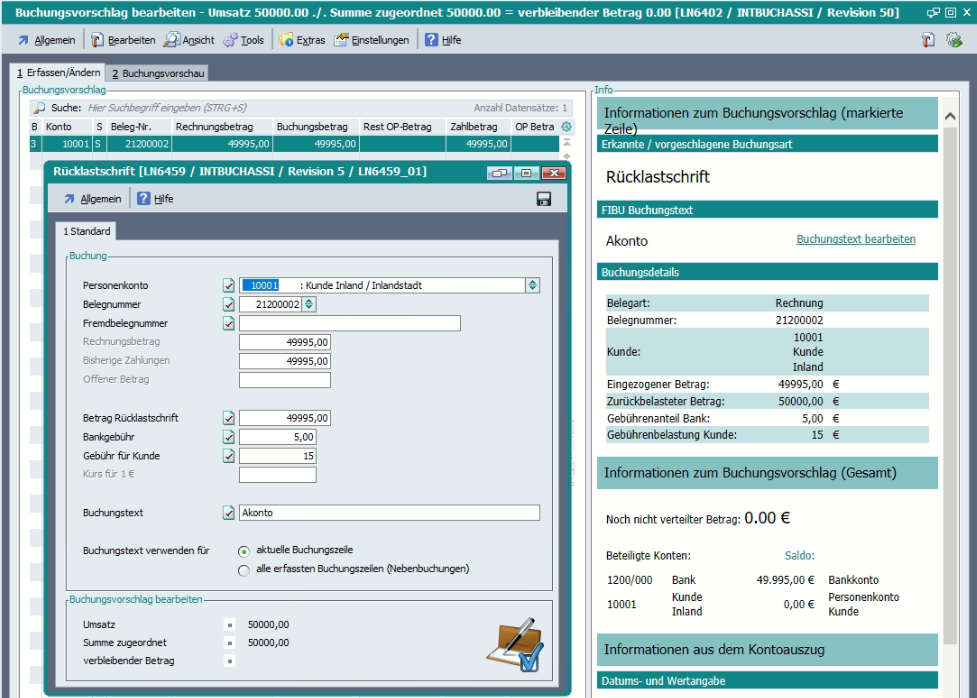Select 'alle erfassten Buchungszeilen' radio option
The height and width of the screenshot is (698, 977).
click(x=244, y=570)
